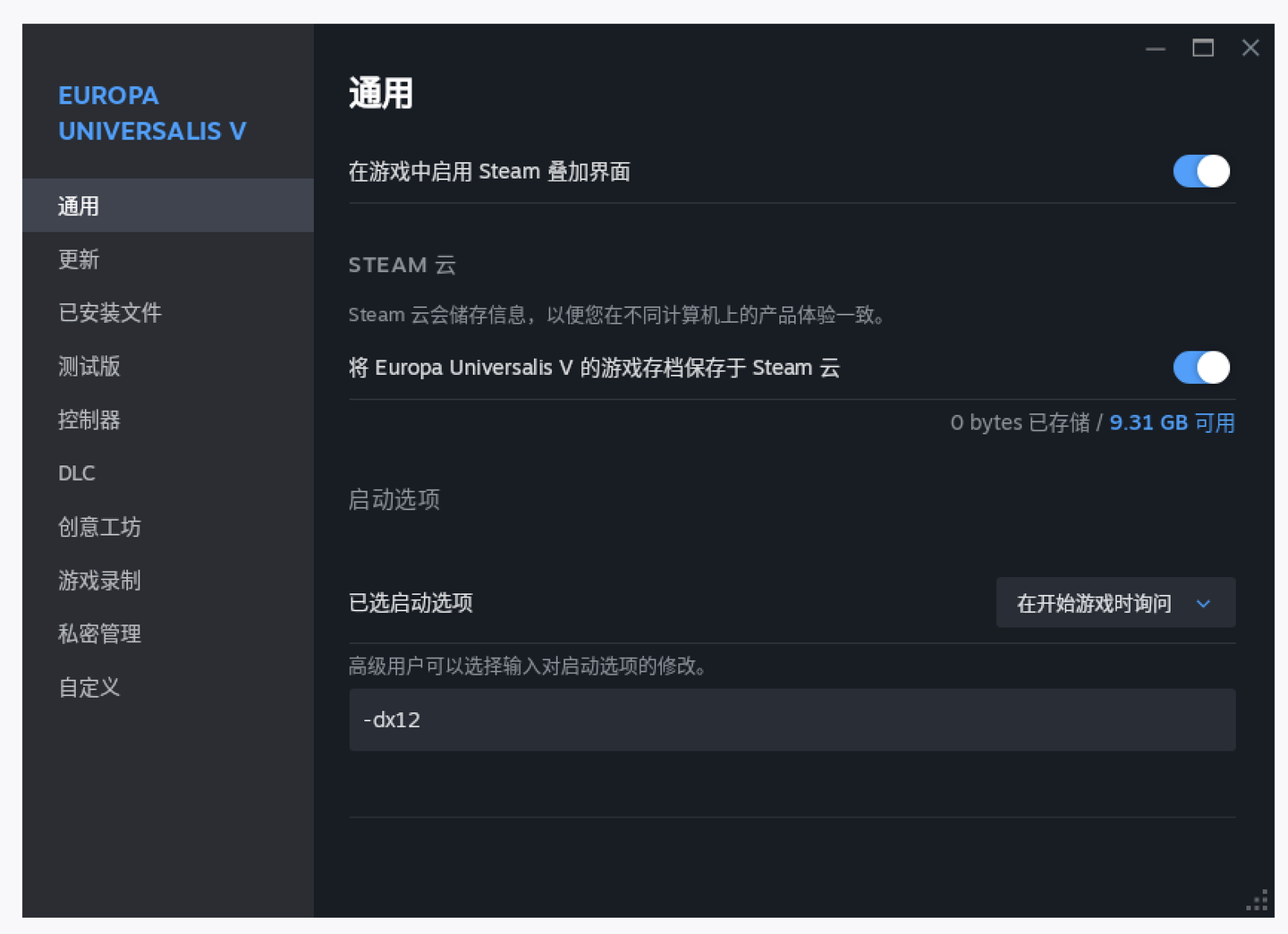Go to 已安装文件 section

pos(109,312)
